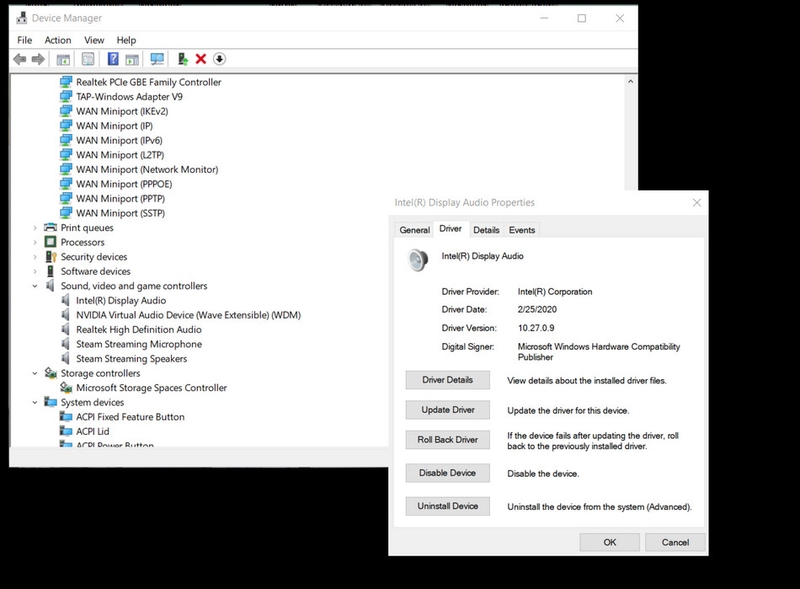Open the Help menu

click(x=126, y=40)
